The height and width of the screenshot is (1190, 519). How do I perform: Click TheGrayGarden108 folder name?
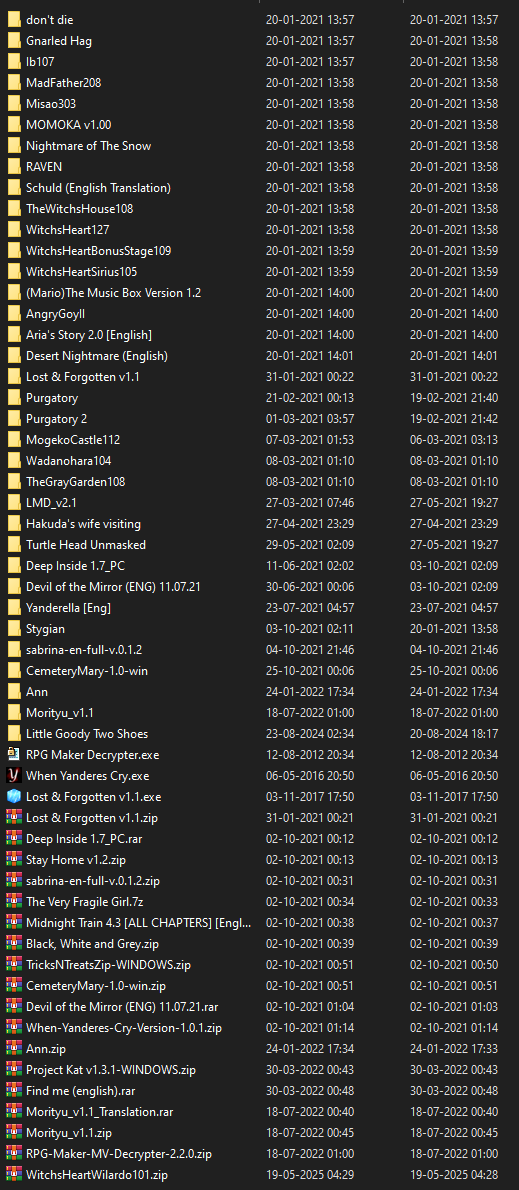tap(76, 482)
